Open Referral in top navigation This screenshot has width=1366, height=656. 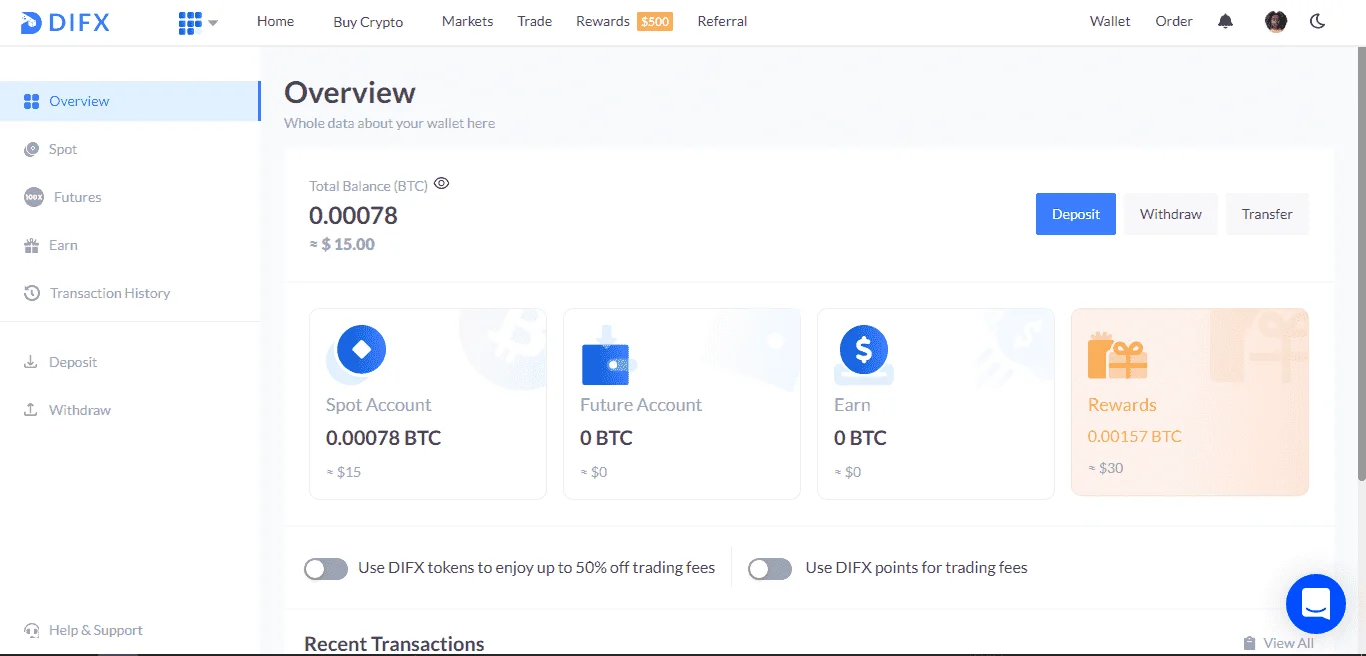722,21
